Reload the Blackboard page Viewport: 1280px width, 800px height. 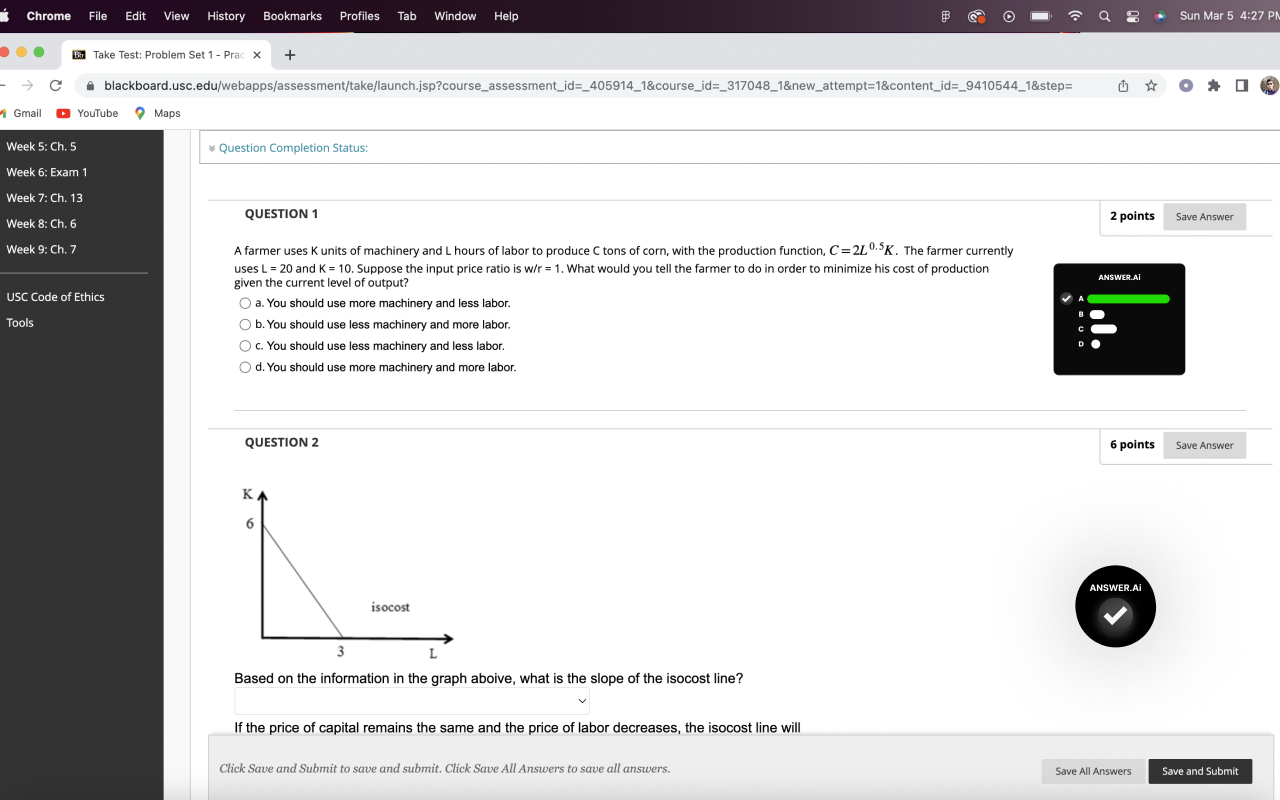tap(56, 86)
